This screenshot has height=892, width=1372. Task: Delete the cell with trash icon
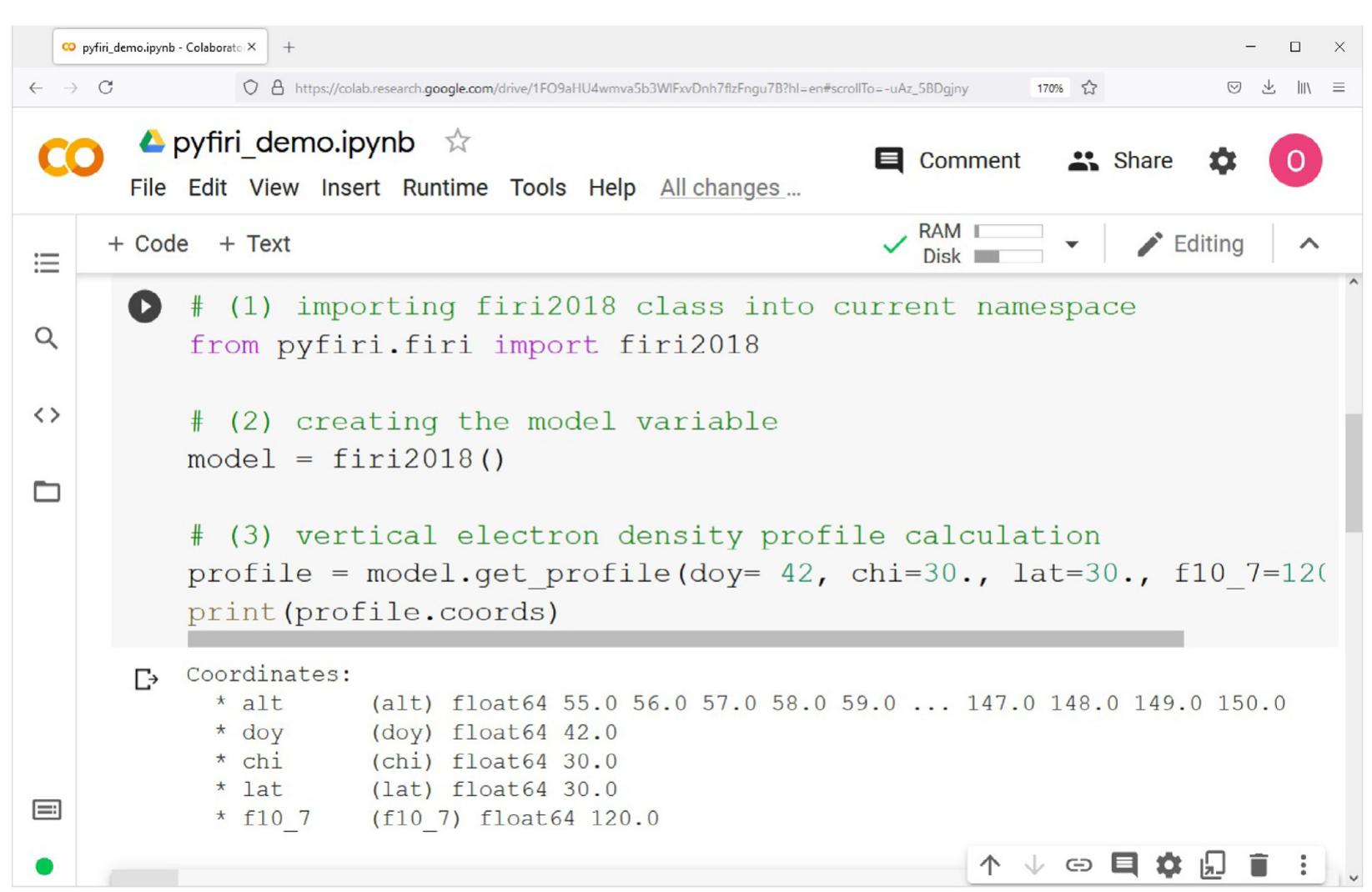pos(1259,865)
